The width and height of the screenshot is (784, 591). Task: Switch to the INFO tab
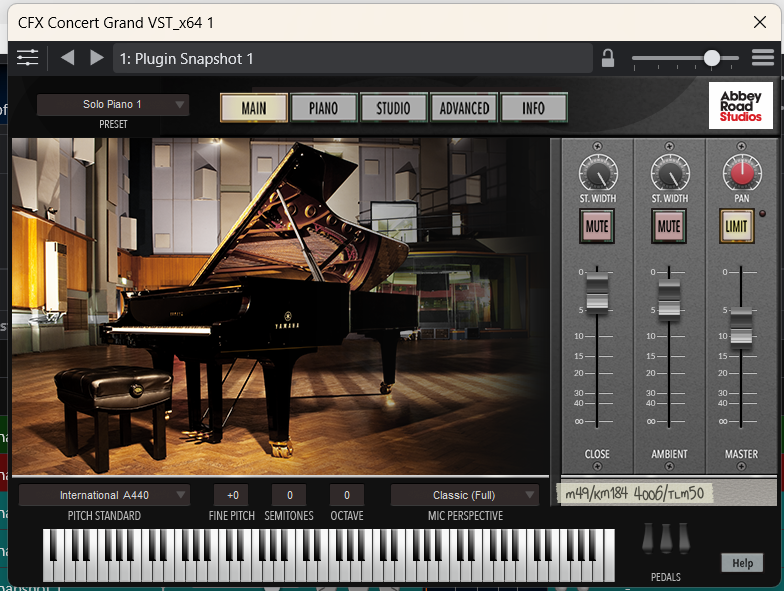click(x=534, y=108)
